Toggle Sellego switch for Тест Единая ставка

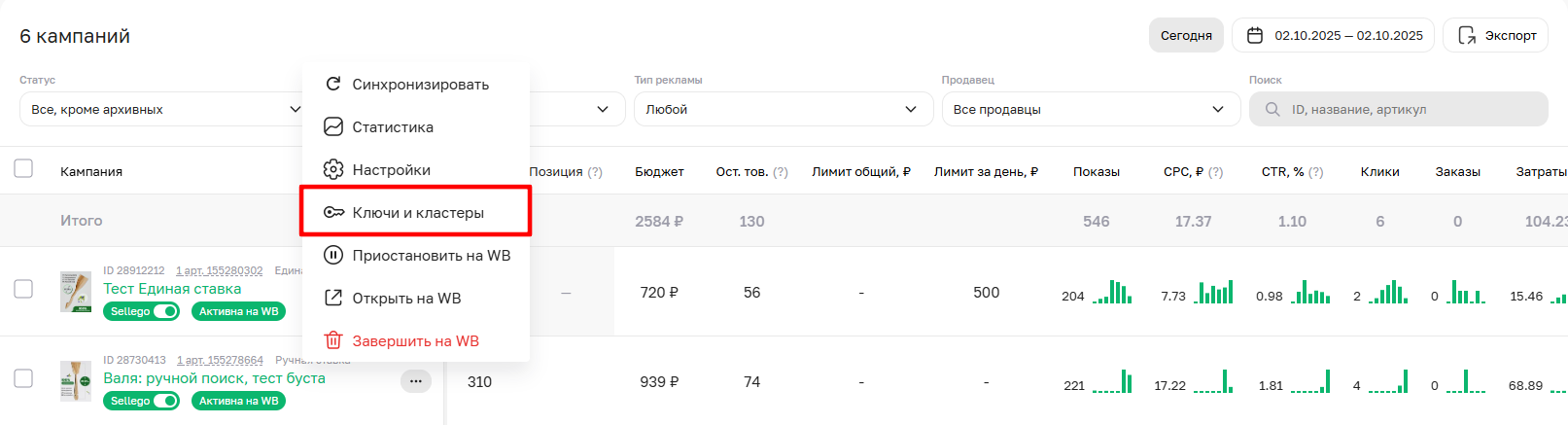point(166,311)
